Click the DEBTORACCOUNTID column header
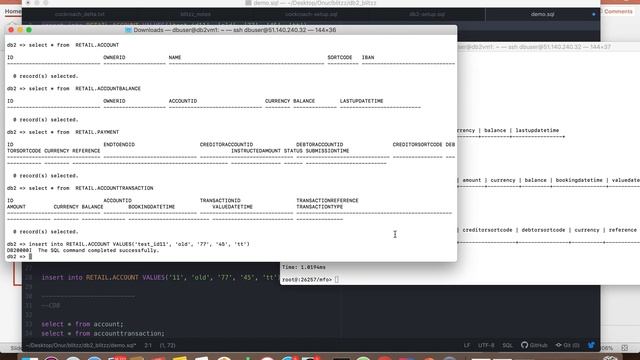The width and height of the screenshot is (640, 360). (320, 144)
